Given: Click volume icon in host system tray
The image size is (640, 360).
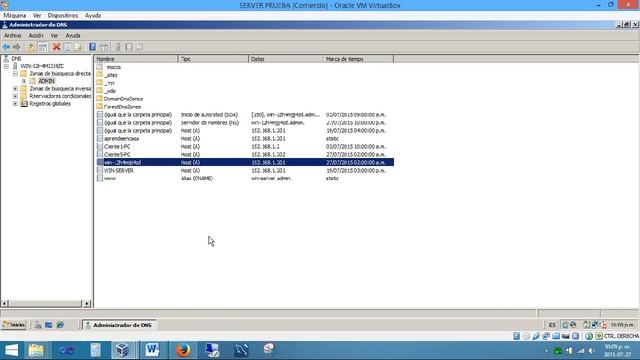Looking at the screenshot, I should click(x=590, y=351).
